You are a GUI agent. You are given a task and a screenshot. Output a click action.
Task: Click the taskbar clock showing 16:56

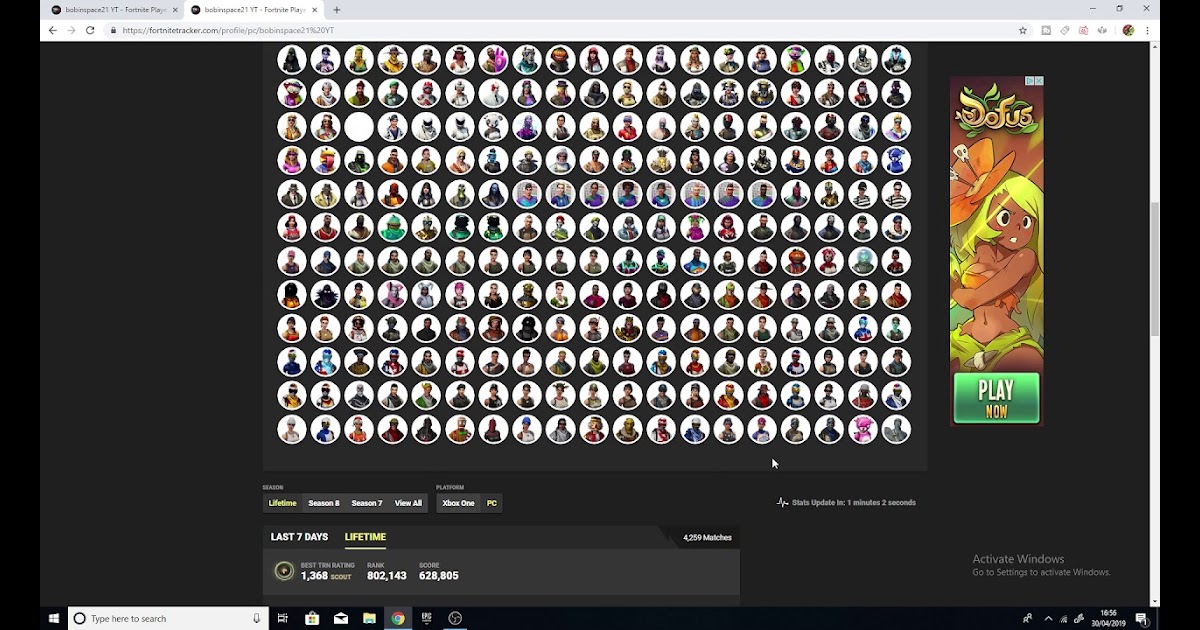(x=1108, y=619)
